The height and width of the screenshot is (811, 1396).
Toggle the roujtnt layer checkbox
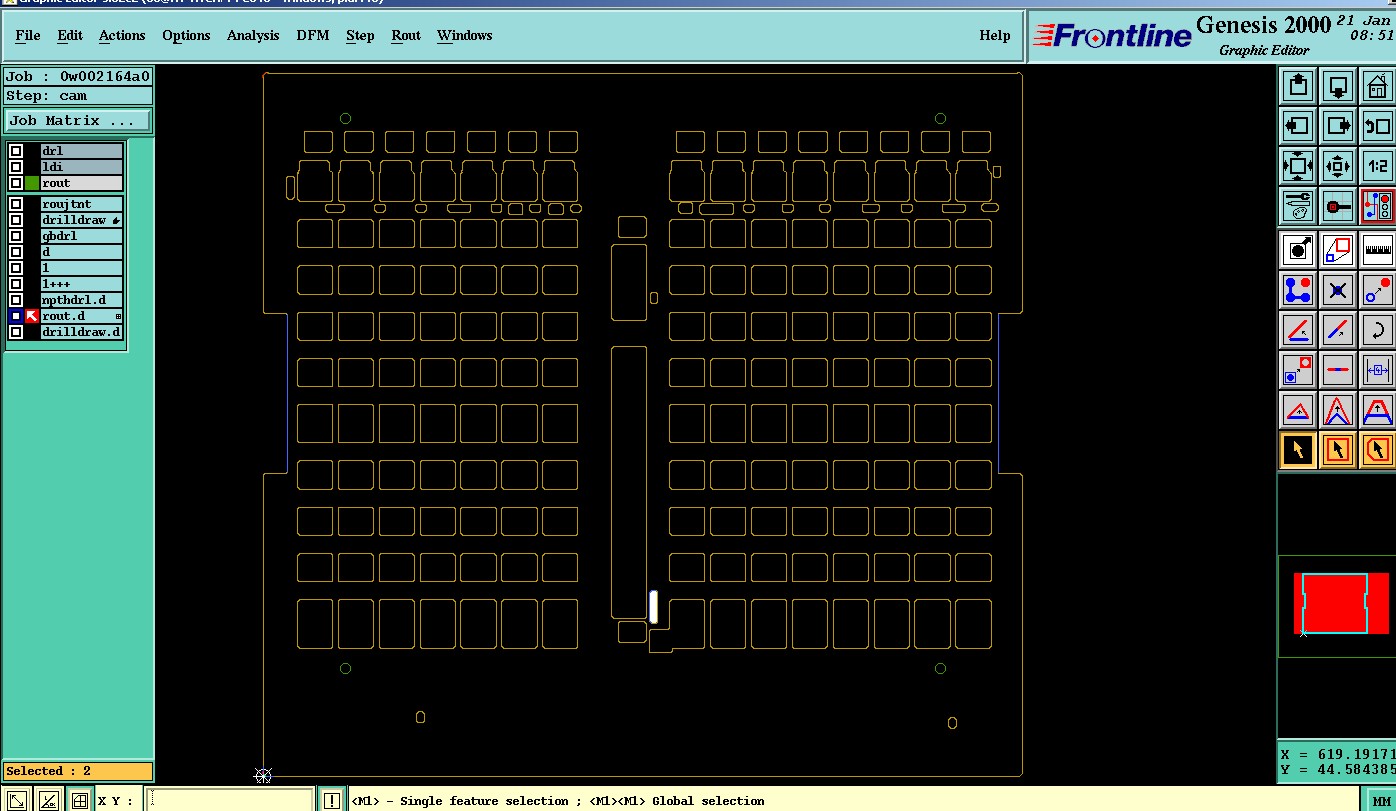tap(16, 204)
